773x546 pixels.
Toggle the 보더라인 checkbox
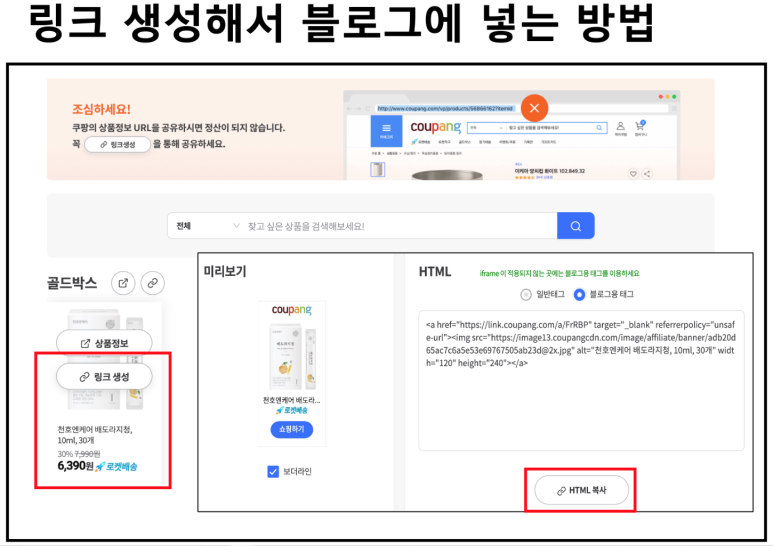pyautogui.click(x=273, y=472)
